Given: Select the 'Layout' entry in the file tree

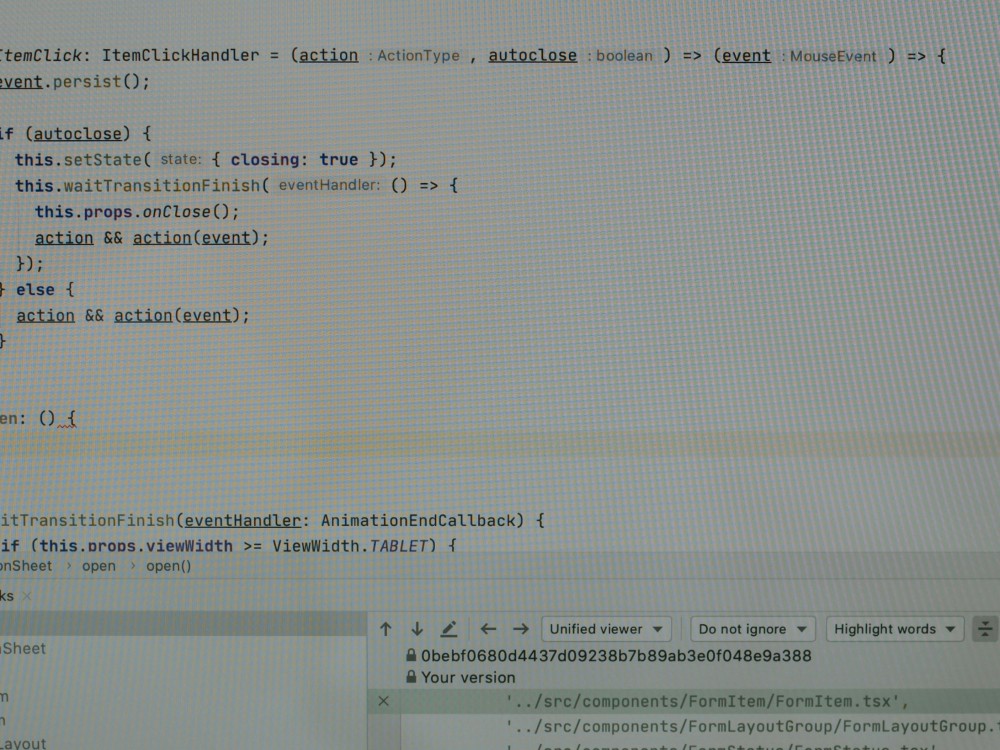Looking at the screenshot, I should coord(23,743).
